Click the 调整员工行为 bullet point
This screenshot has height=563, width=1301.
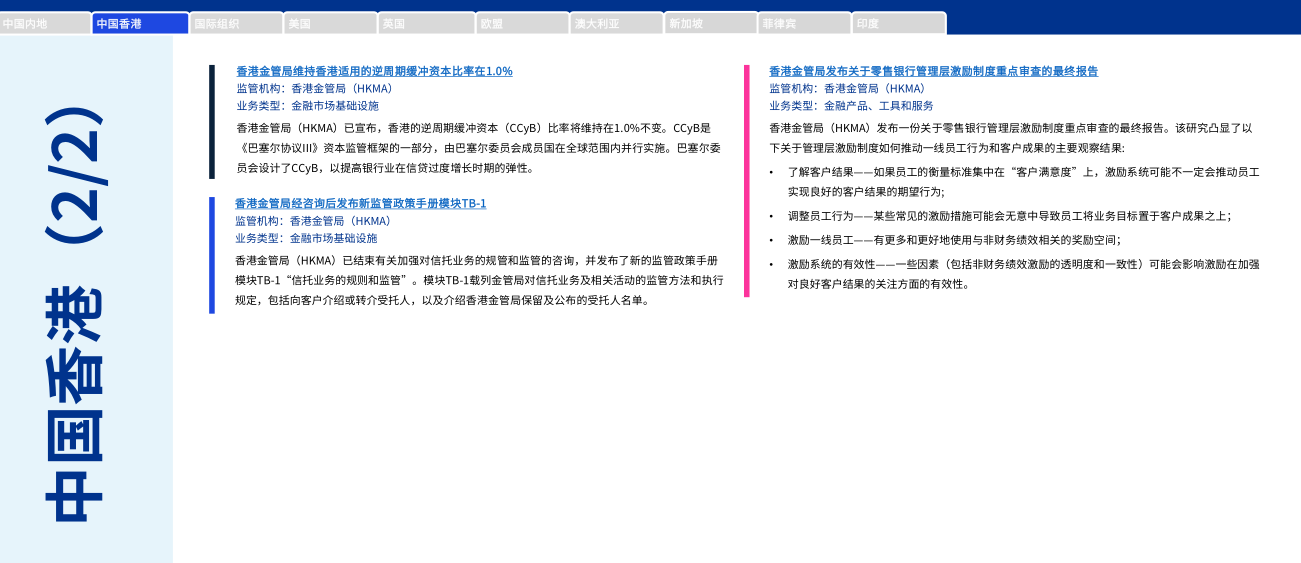1008,215
